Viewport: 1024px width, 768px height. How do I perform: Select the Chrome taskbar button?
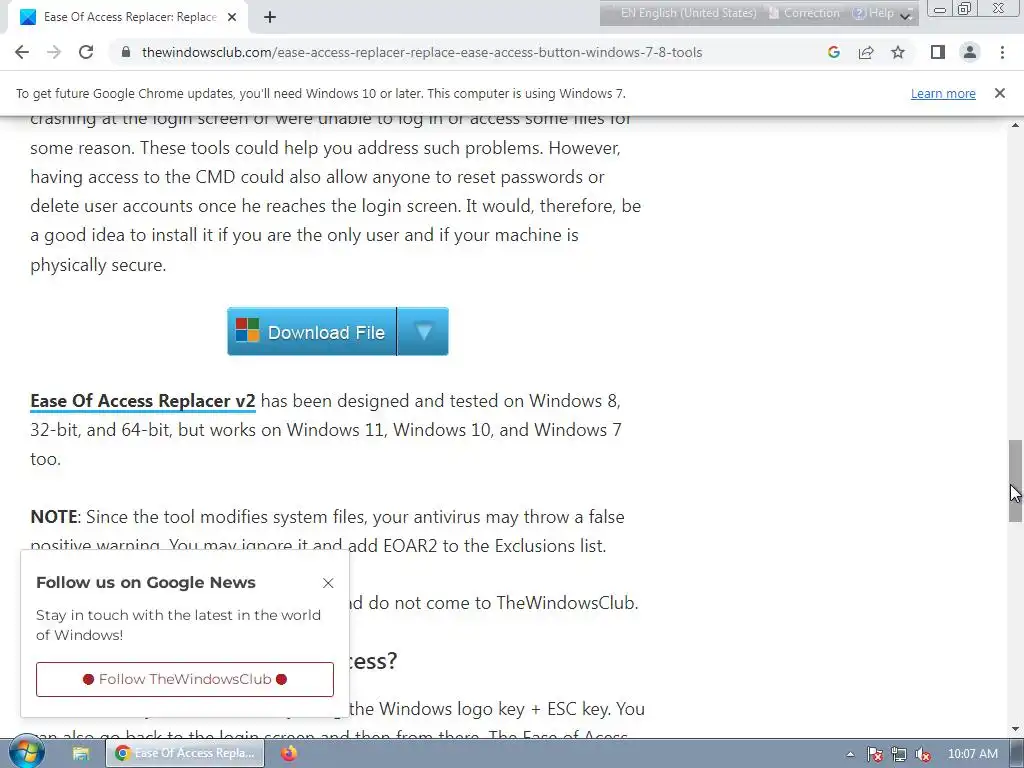185,753
